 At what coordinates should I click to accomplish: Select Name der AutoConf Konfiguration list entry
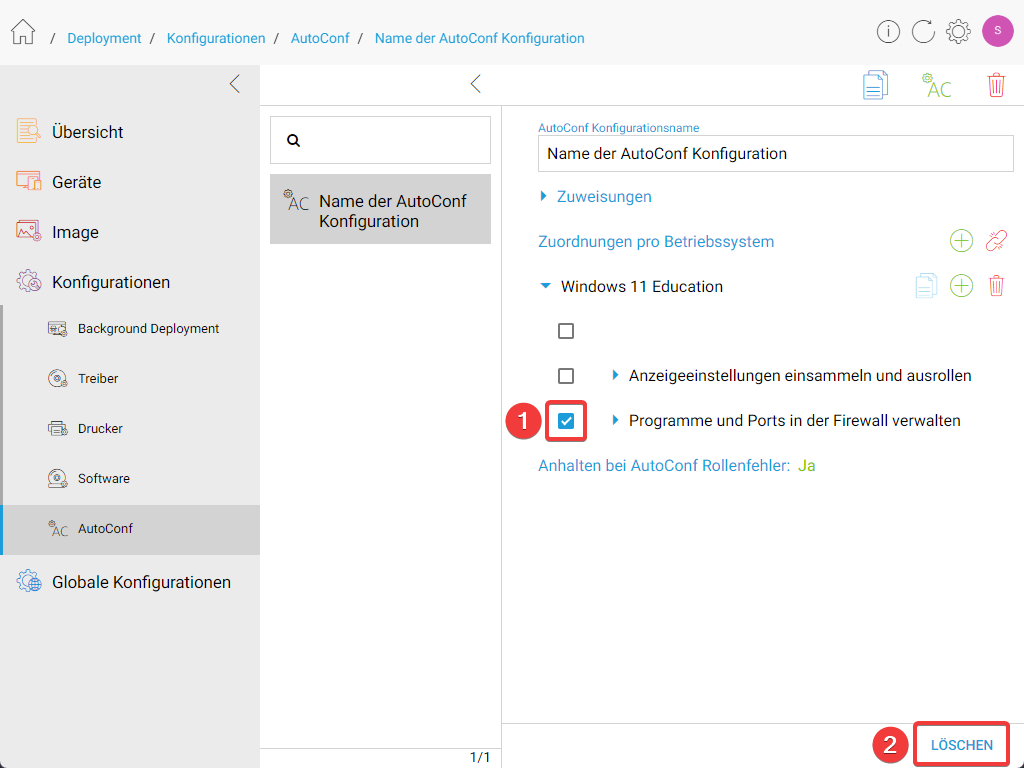380,209
